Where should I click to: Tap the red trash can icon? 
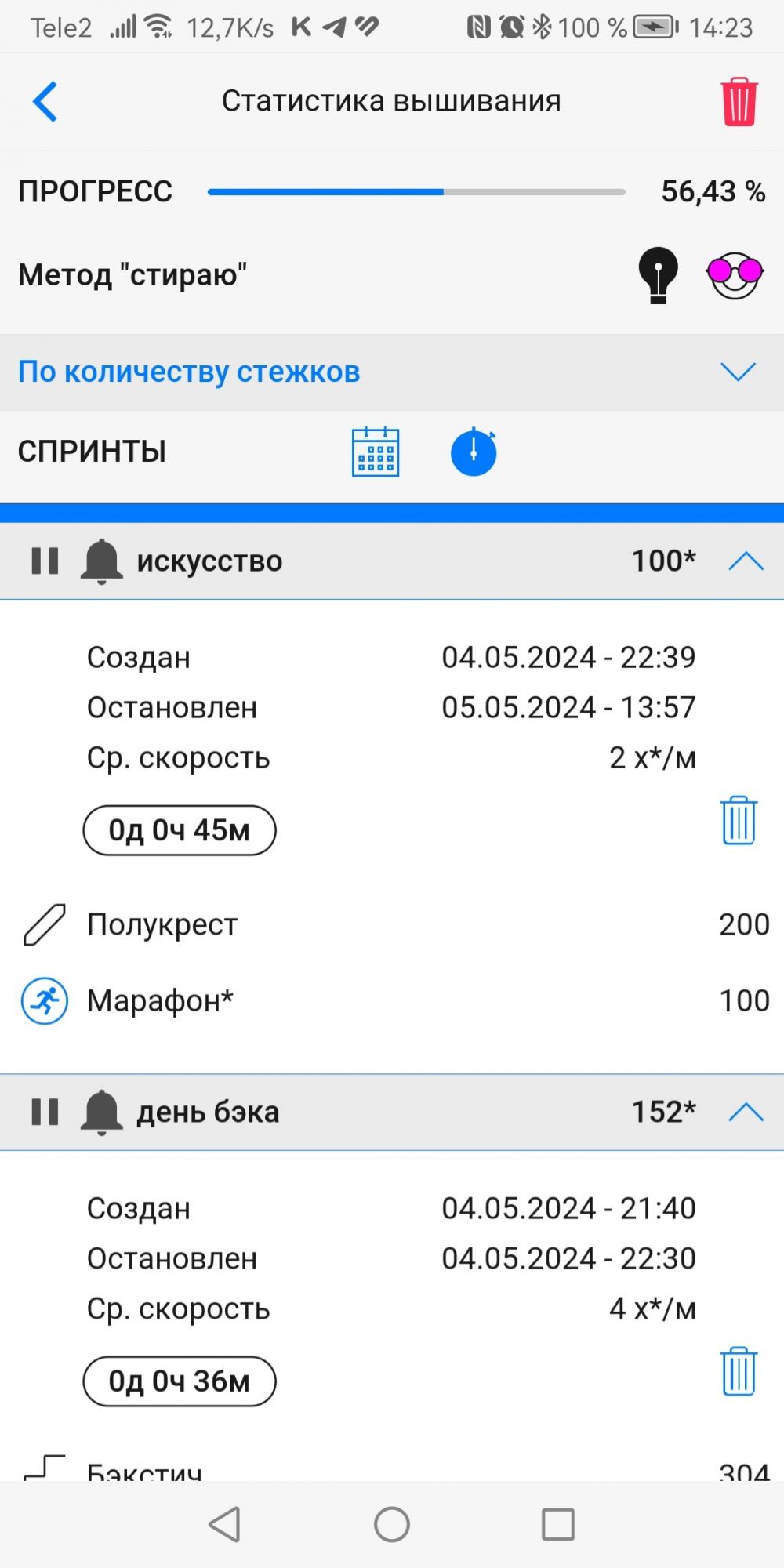click(x=738, y=102)
